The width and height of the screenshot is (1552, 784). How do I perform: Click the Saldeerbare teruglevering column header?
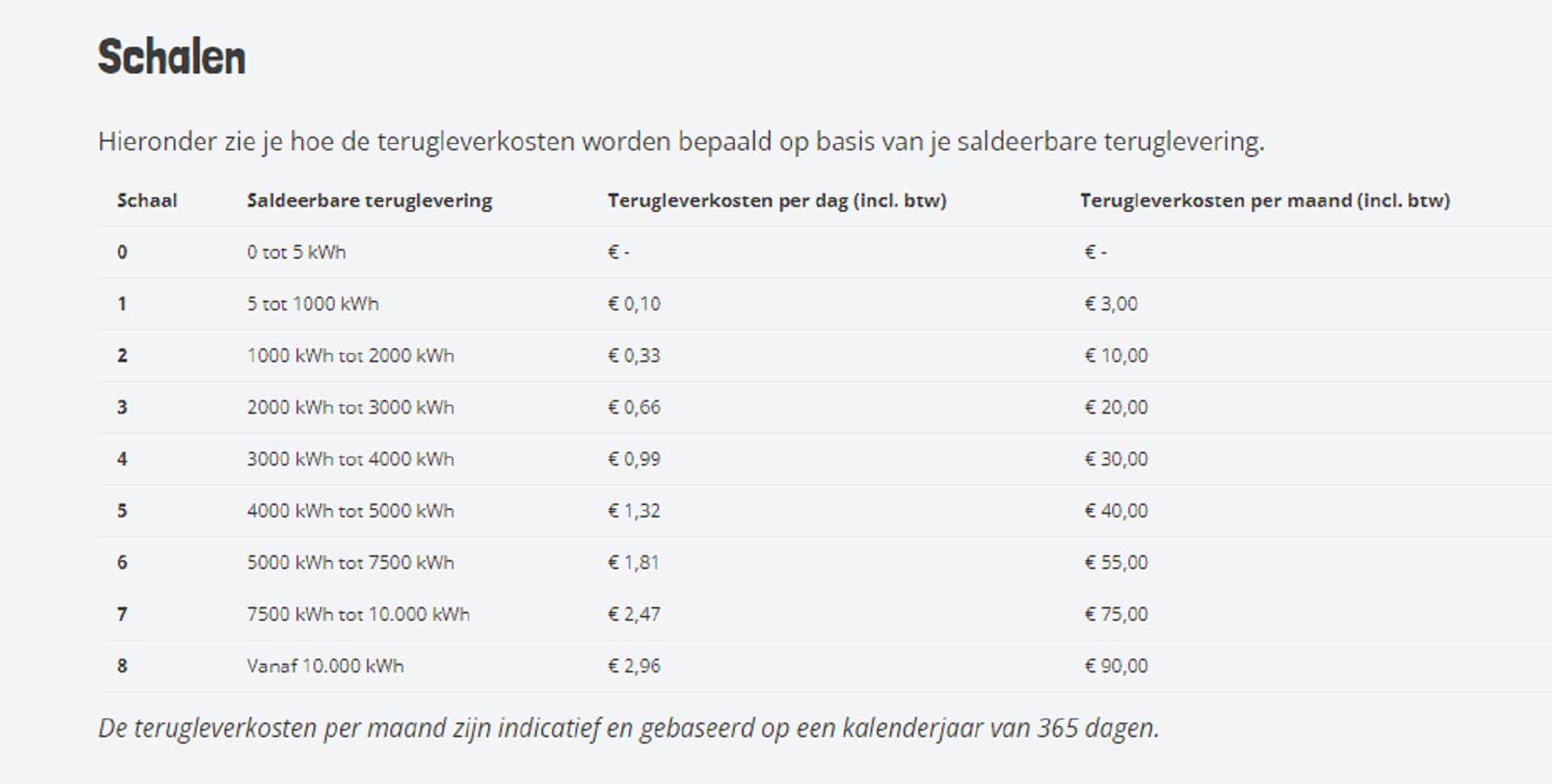coord(369,200)
